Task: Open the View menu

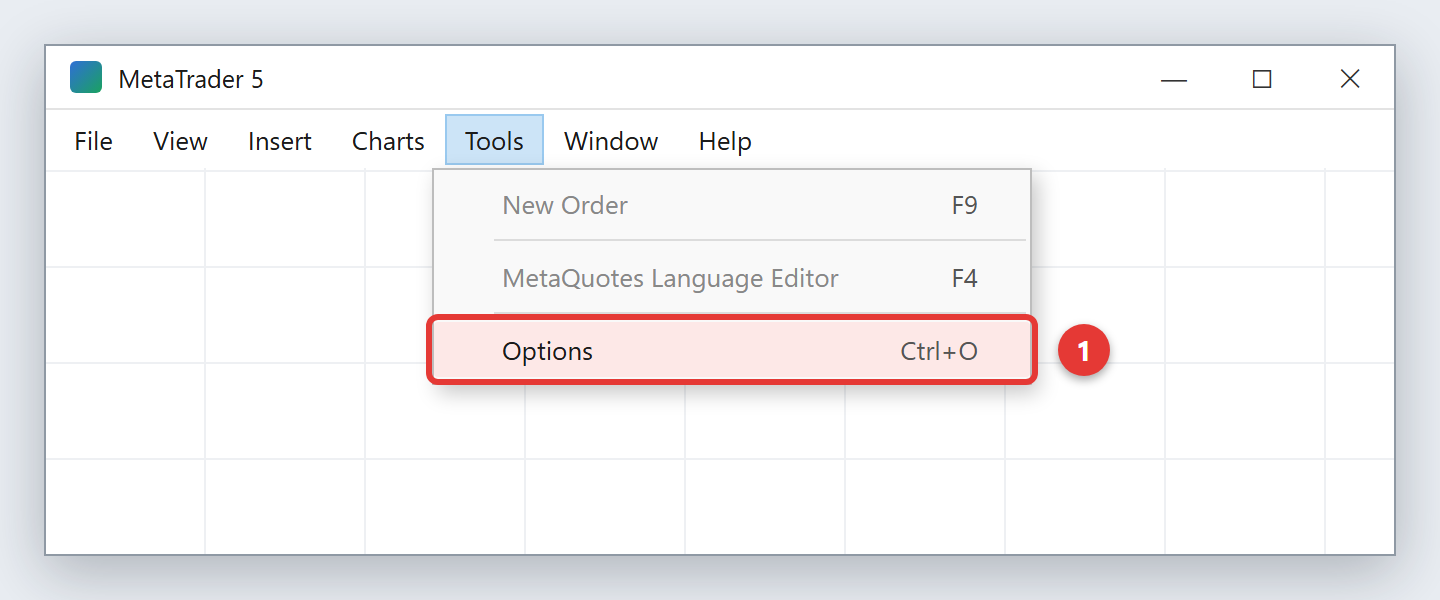Action: [180, 141]
